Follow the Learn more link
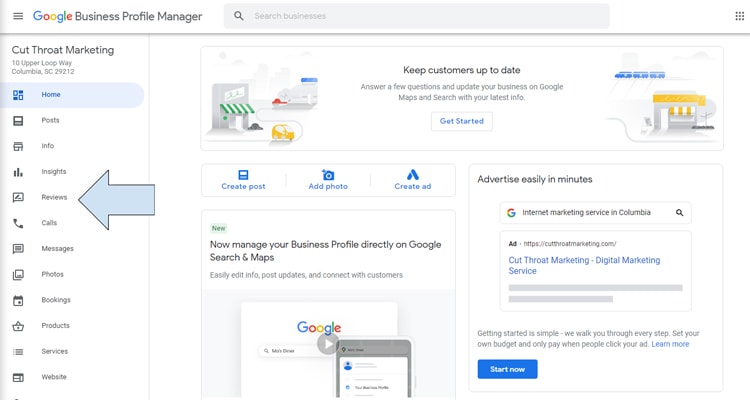750x400 pixels. [670, 344]
